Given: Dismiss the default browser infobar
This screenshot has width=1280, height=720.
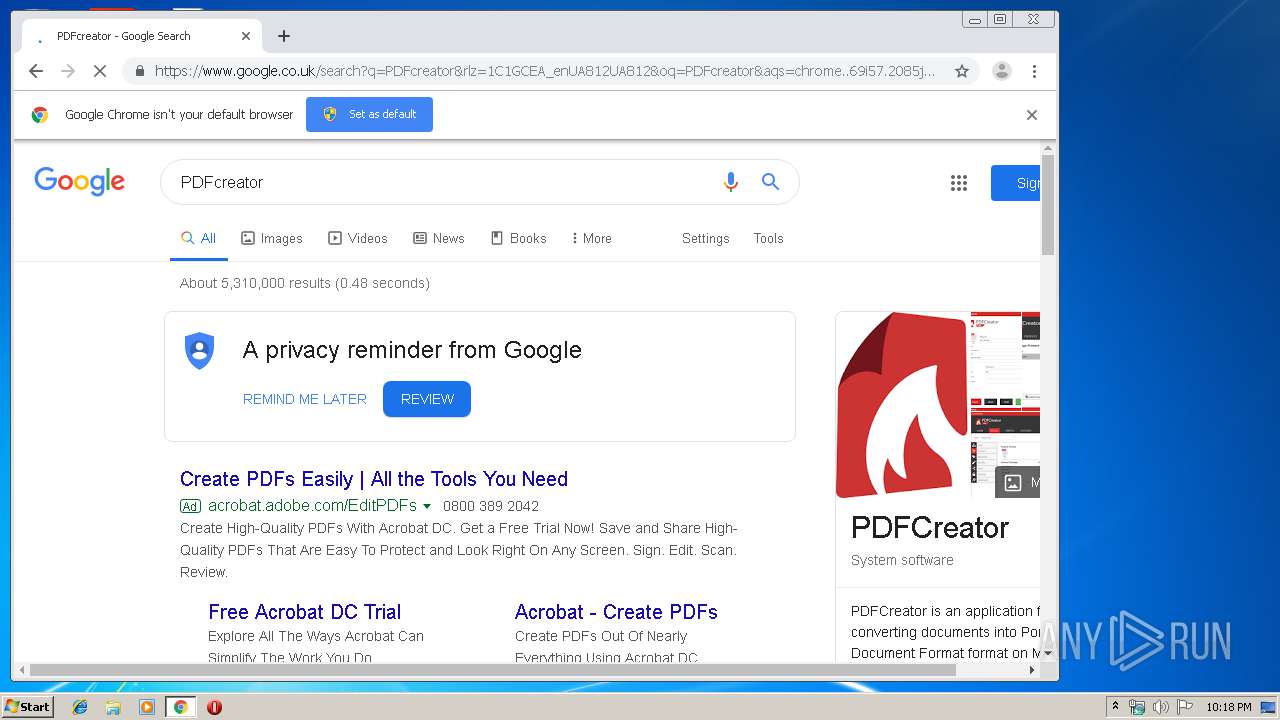Looking at the screenshot, I should [x=1032, y=115].
